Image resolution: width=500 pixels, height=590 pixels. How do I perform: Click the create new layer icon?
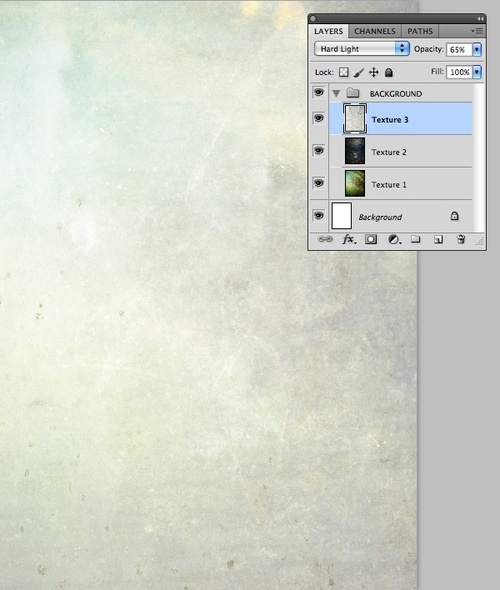(x=438, y=239)
